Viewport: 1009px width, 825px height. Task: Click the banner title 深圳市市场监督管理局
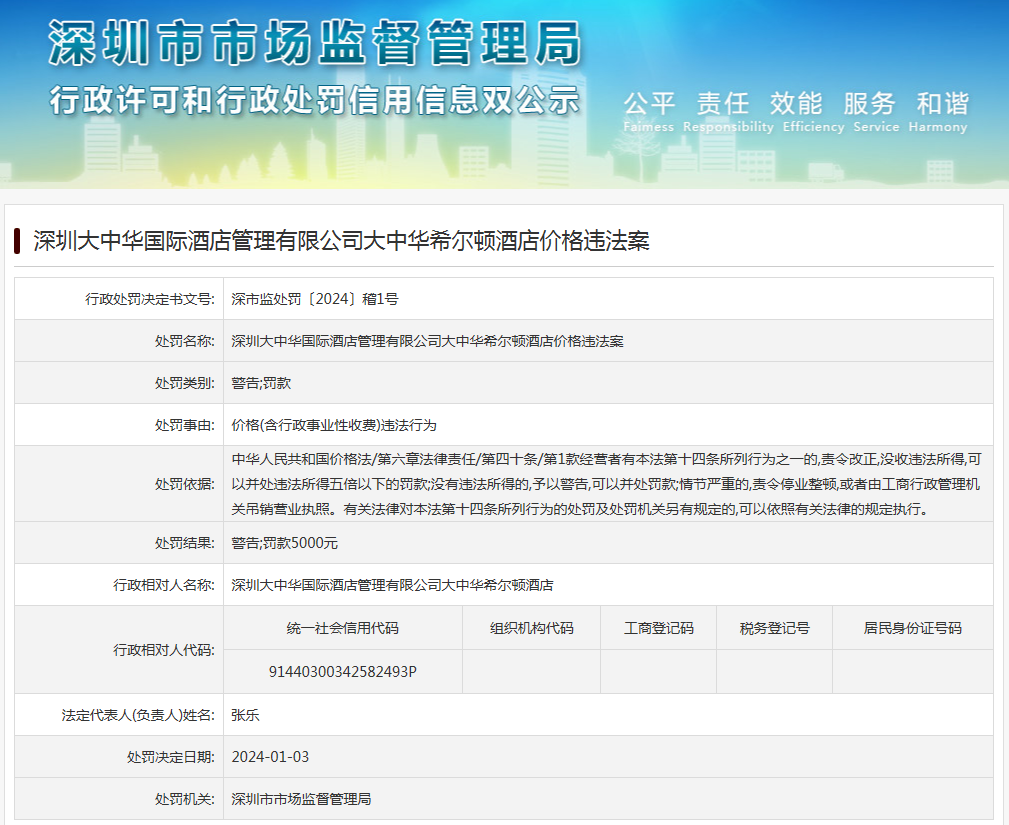(315, 43)
